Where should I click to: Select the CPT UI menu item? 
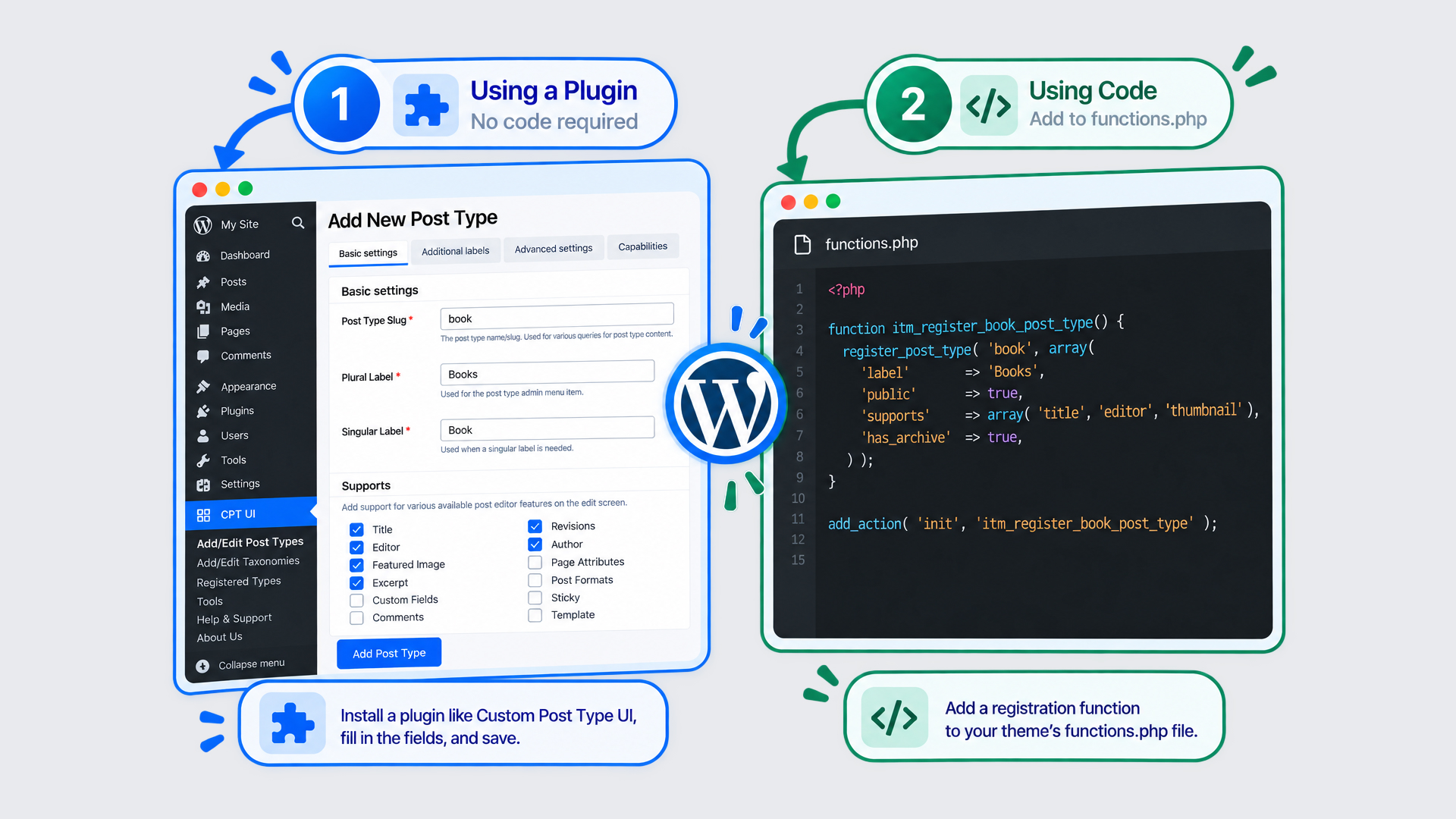[x=250, y=514]
